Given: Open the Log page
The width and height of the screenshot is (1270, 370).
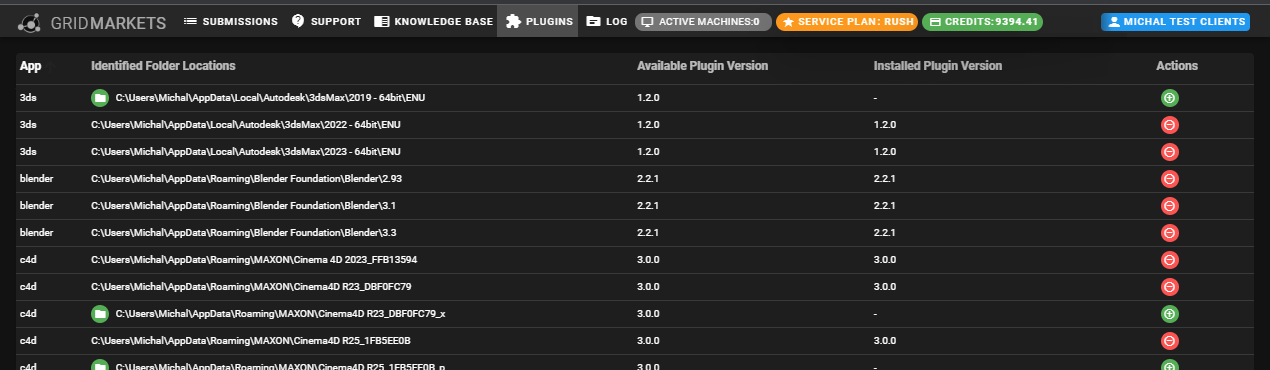Looking at the screenshot, I should tap(606, 21).
